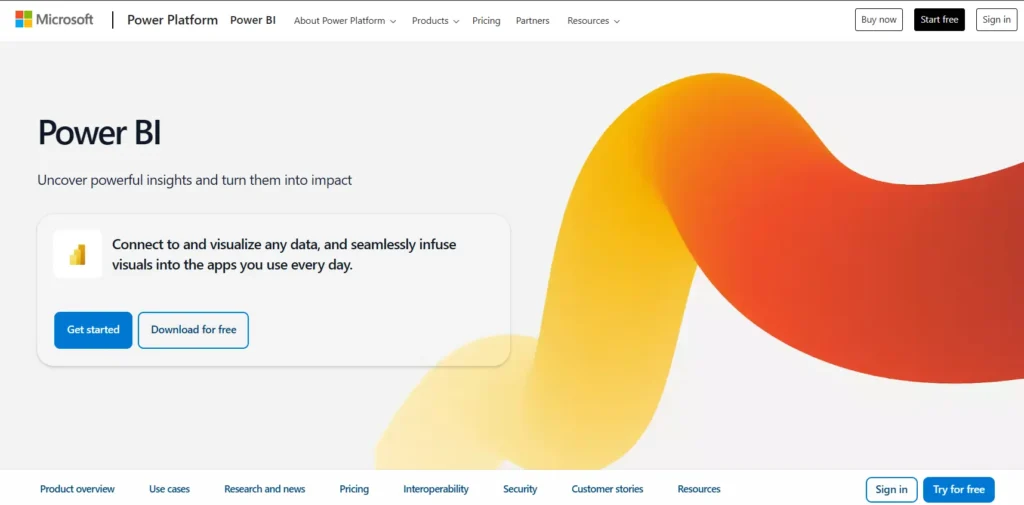
Task: Open Pricing in the top navigation
Action: tap(487, 21)
